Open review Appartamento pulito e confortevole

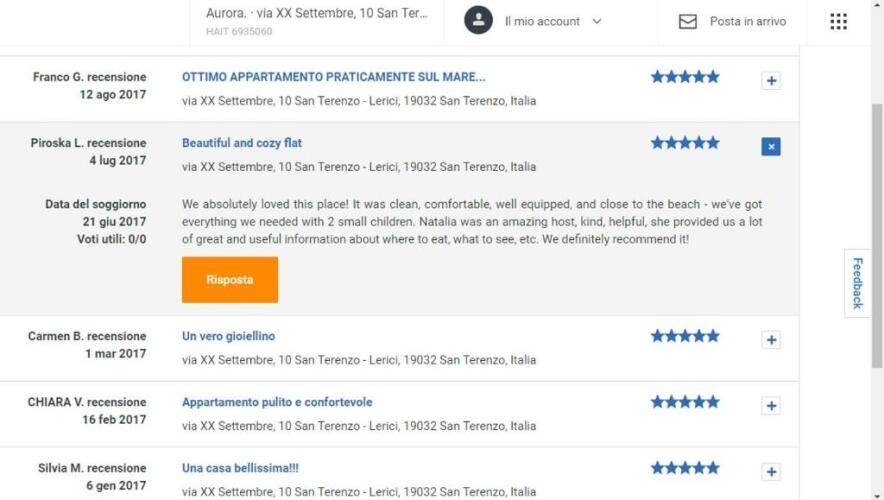click(x=277, y=402)
